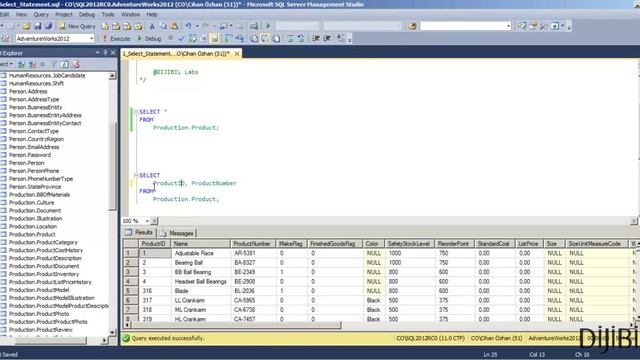Click the red-marked icon in Object Explorer toolbar
This screenshot has width=640, height=360.
point(76,64)
